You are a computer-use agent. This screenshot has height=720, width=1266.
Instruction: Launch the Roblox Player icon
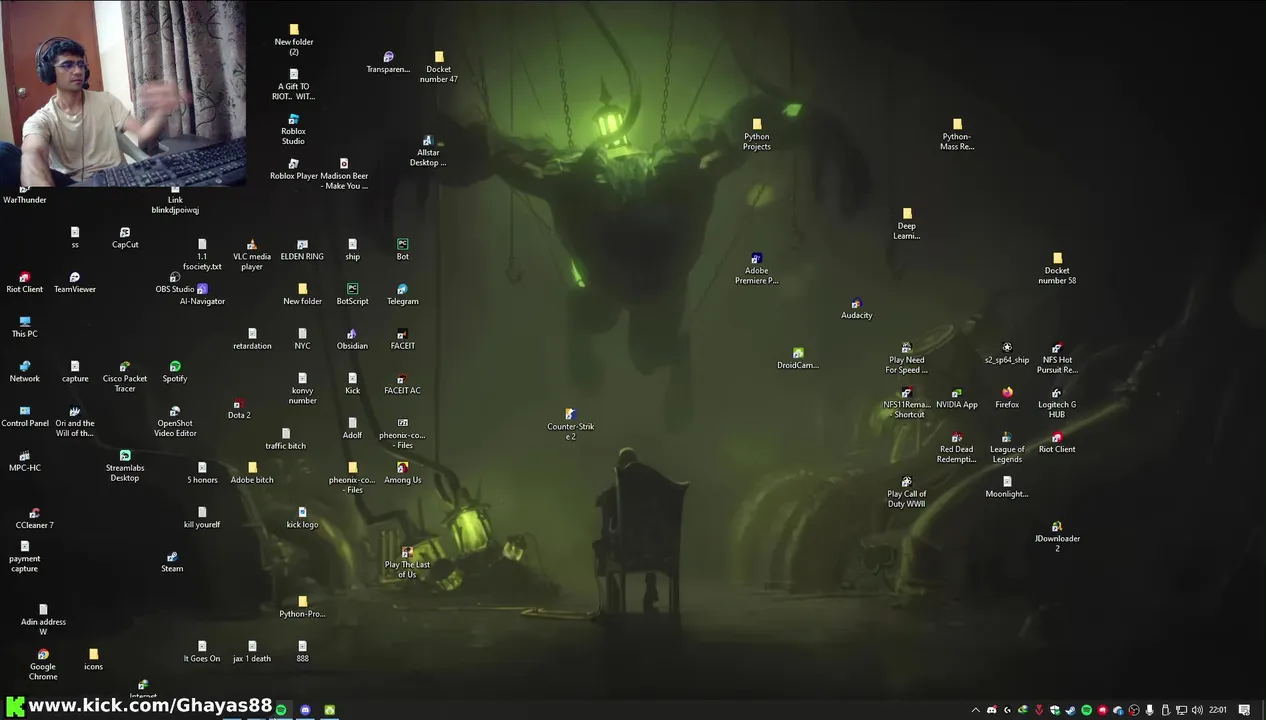pos(293,169)
